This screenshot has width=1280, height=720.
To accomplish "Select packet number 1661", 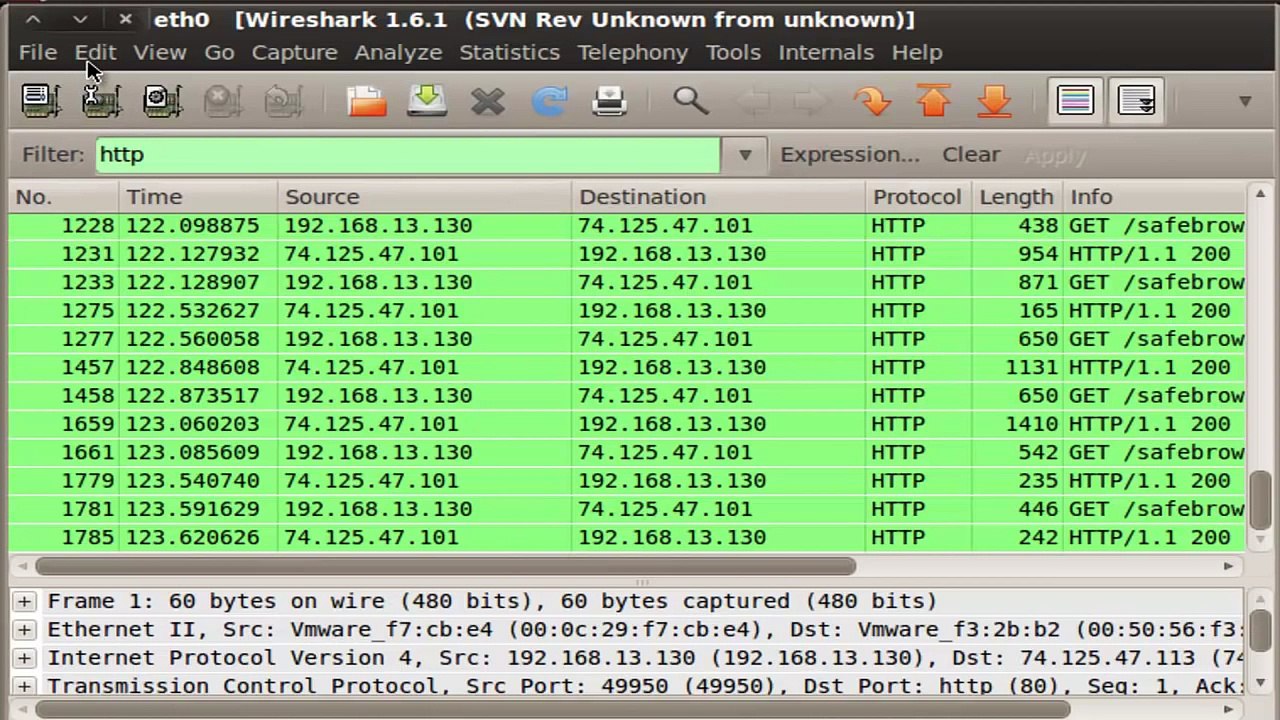I will 628,453.
